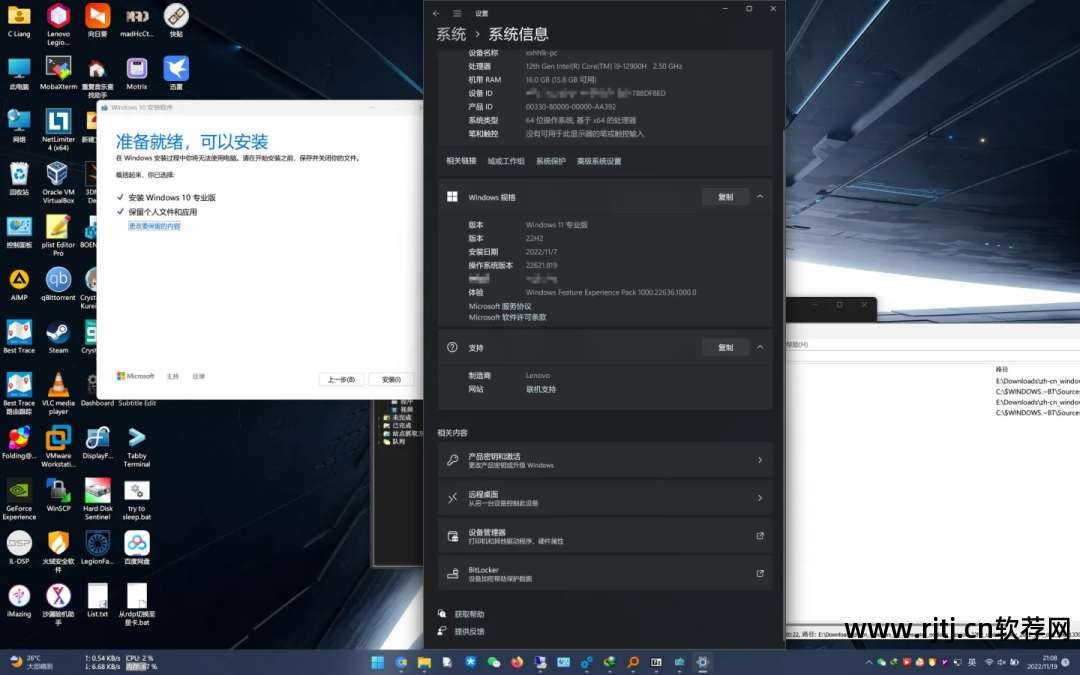The image size is (1080, 675).
Task: Open 回收站 recycle bin icon
Action: (x=19, y=179)
